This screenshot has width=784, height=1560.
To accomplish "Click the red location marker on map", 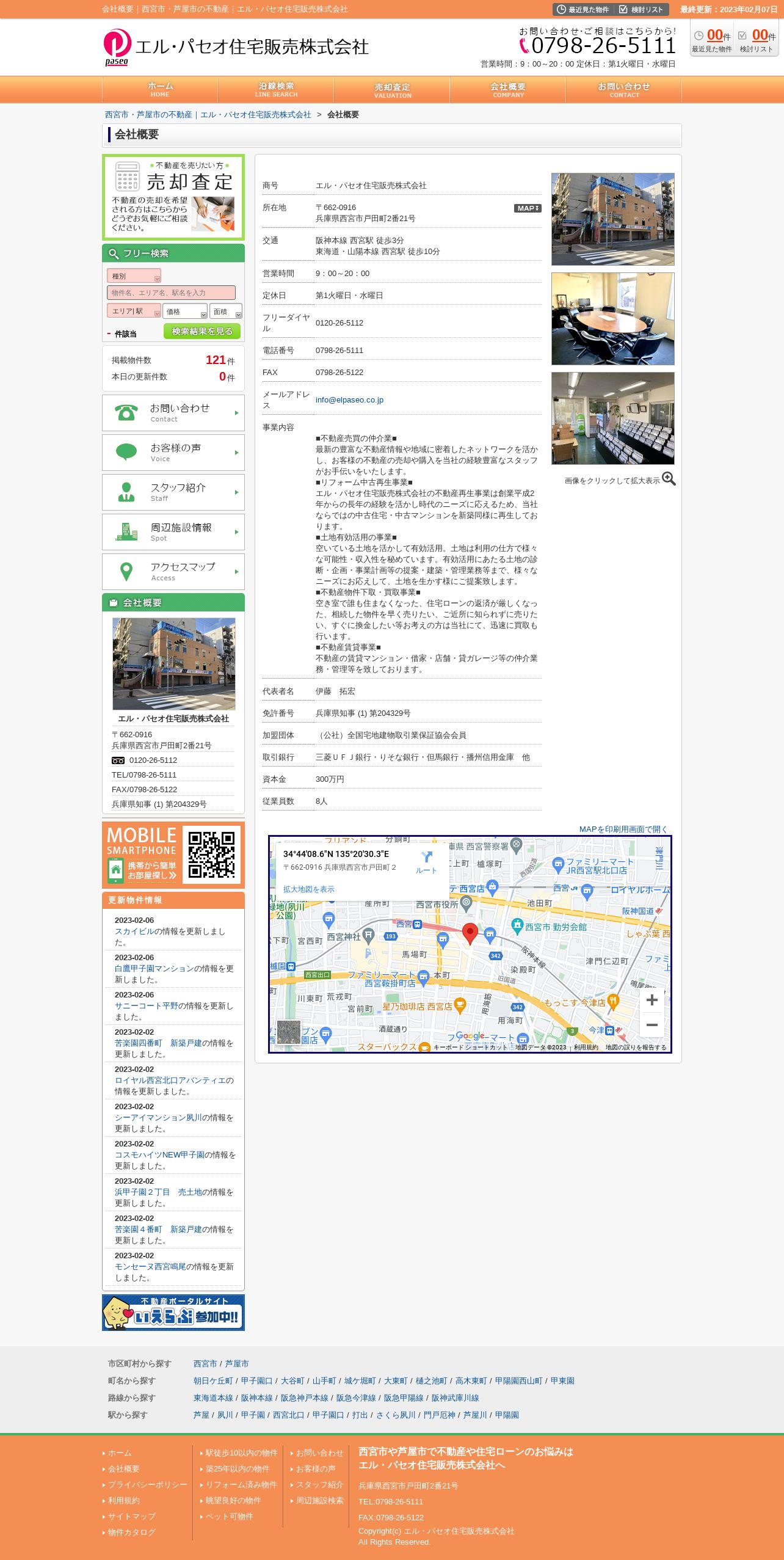I will [x=470, y=933].
